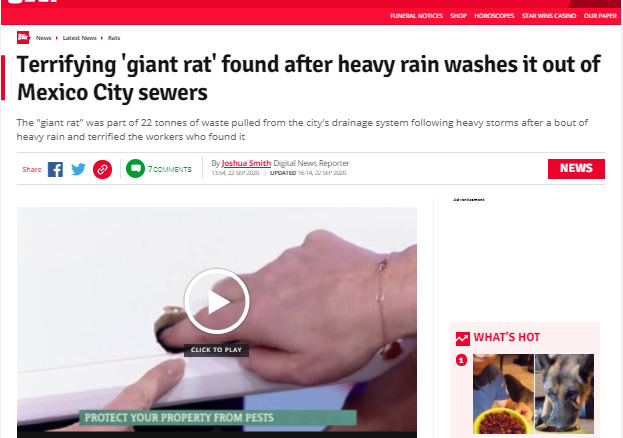Screen dimensions: 623x438
Task: Open comments via green speech bubble icon
Action: tap(135, 169)
